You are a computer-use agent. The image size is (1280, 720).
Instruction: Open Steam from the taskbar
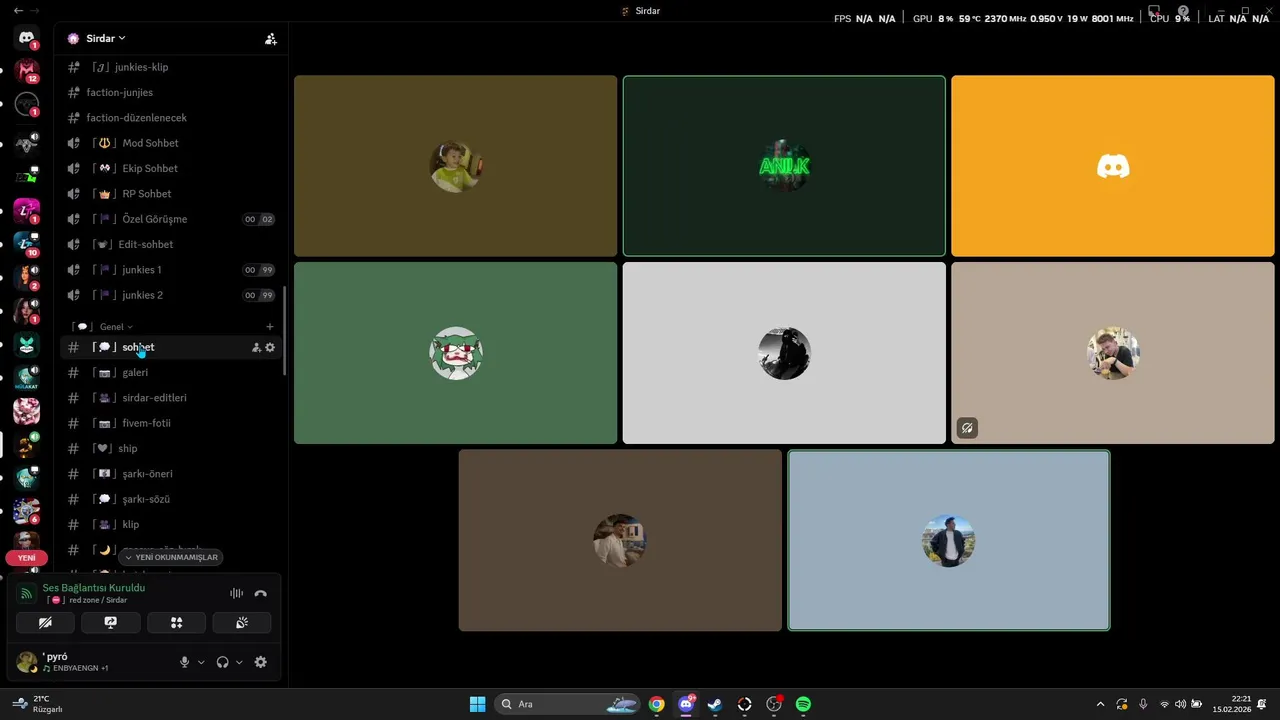[x=715, y=704]
